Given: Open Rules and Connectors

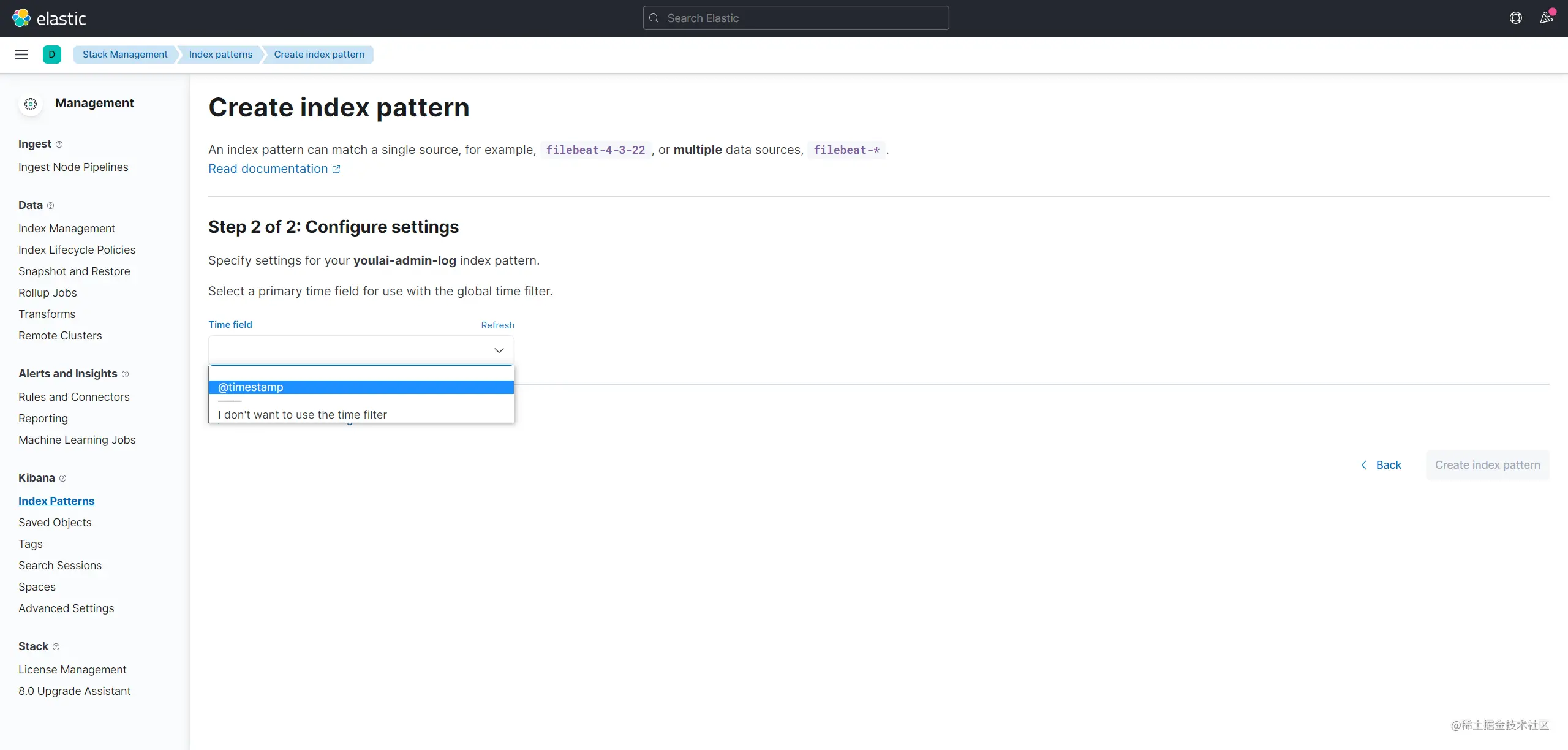Looking at the screenshot, I should point(74,397).
